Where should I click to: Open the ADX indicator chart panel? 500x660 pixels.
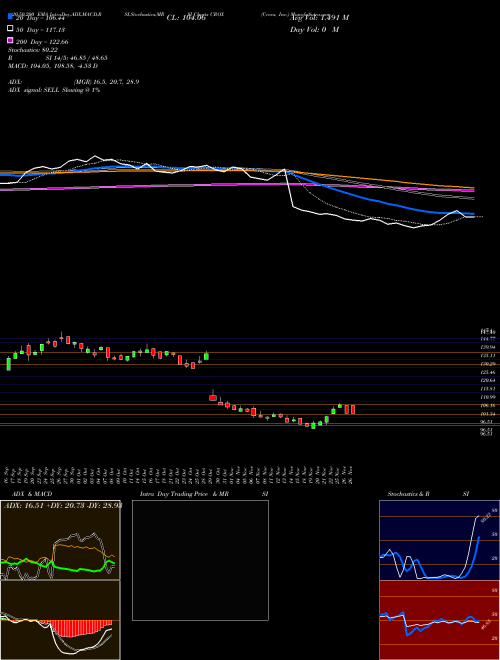(60, 540)
